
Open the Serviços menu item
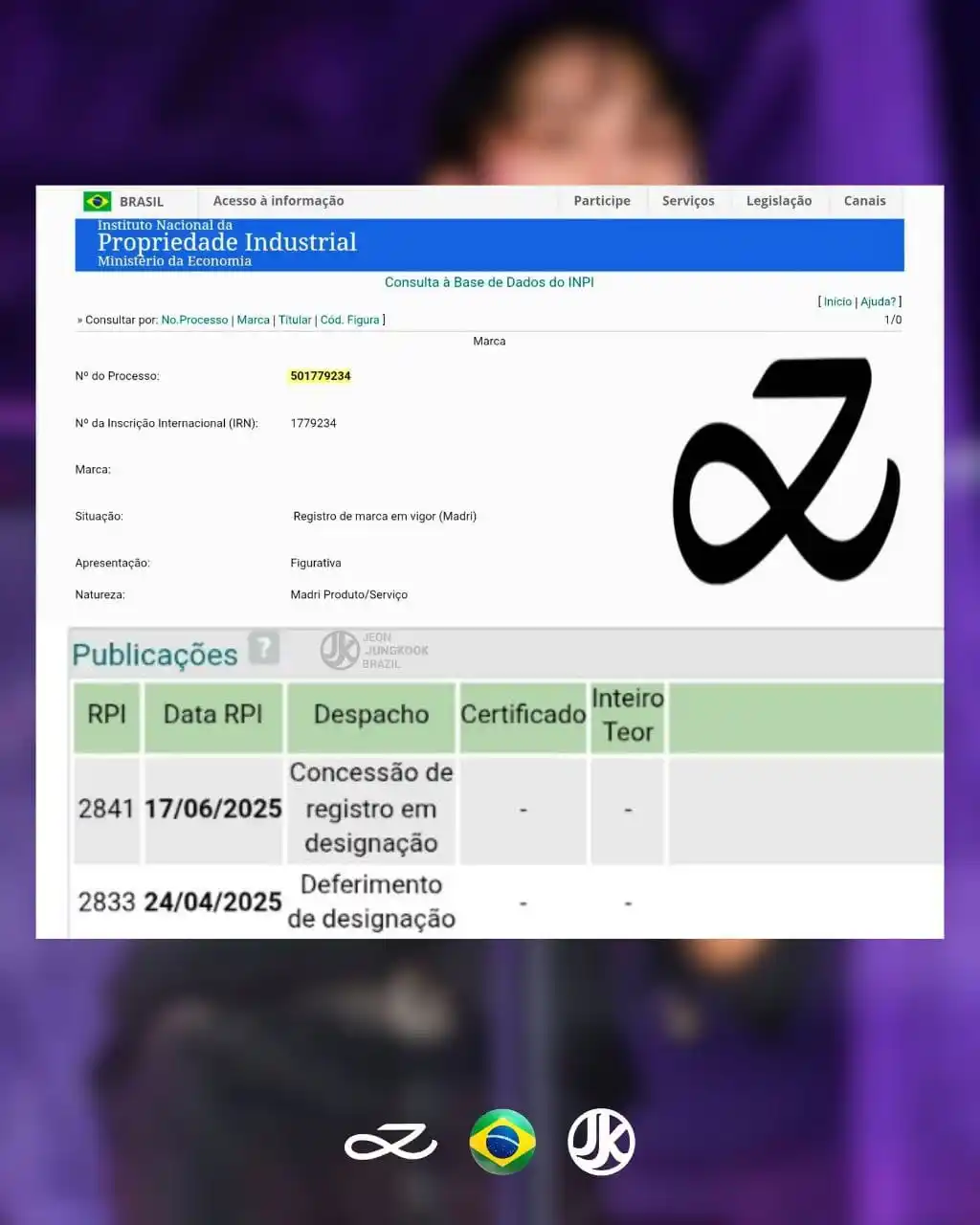coord(688,201)
